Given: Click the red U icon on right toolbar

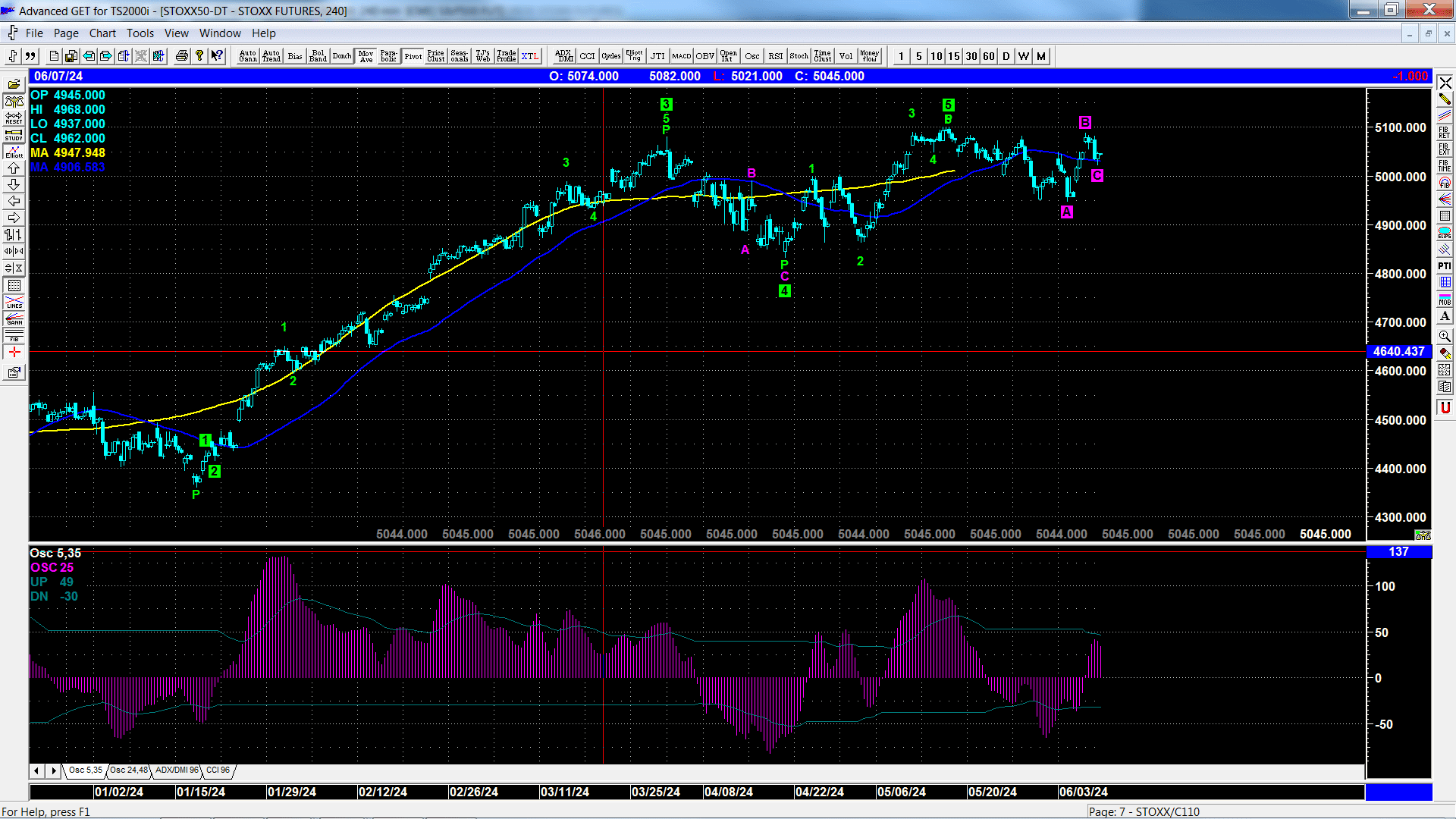Looking at the screenshot, I should (1445, 408).
